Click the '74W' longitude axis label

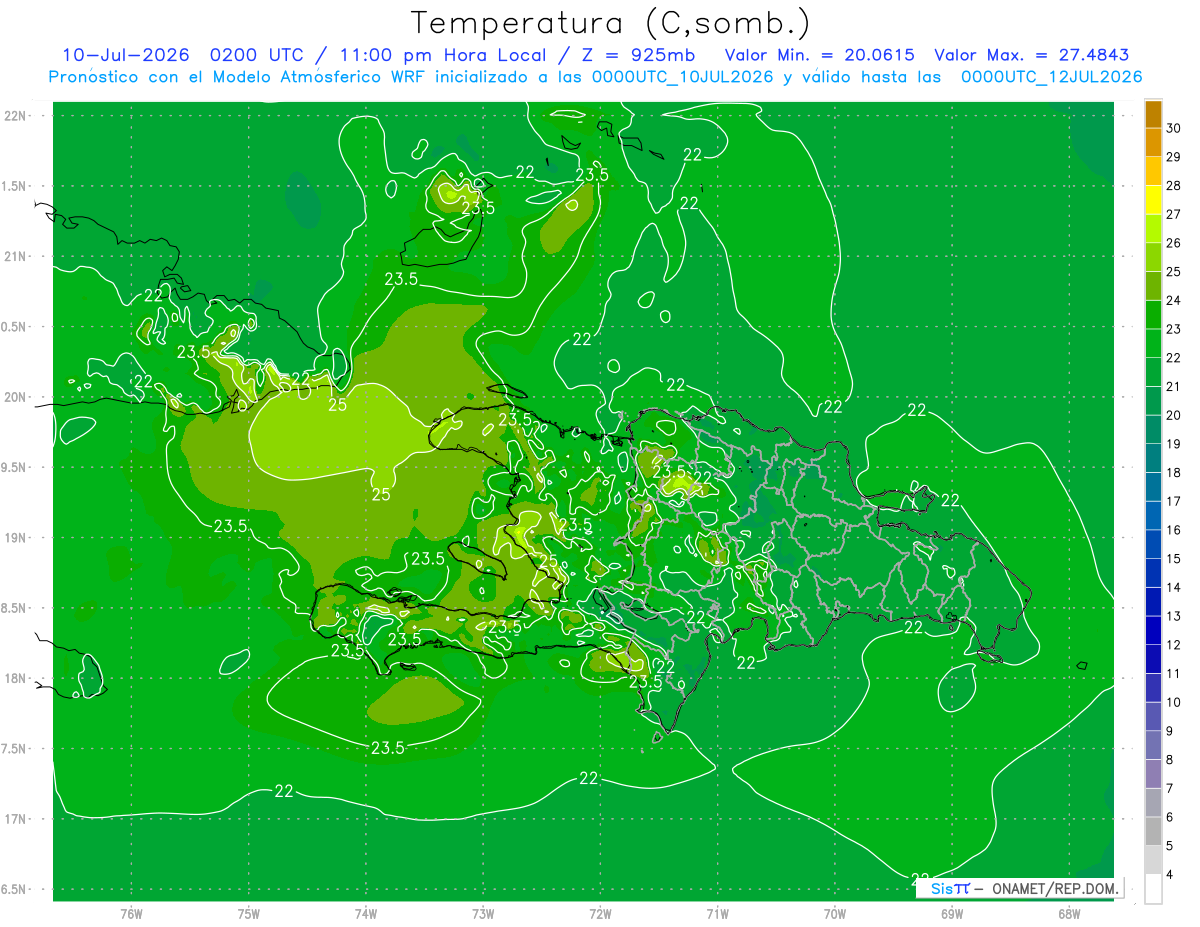coord(366,914)
